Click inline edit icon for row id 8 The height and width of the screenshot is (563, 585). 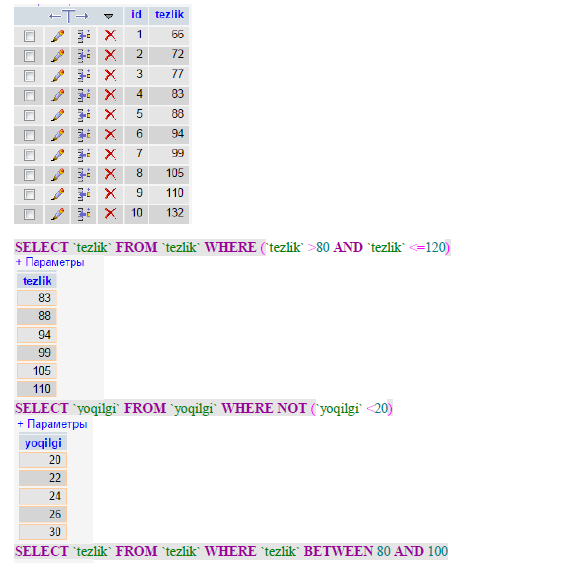coord(84,174)
